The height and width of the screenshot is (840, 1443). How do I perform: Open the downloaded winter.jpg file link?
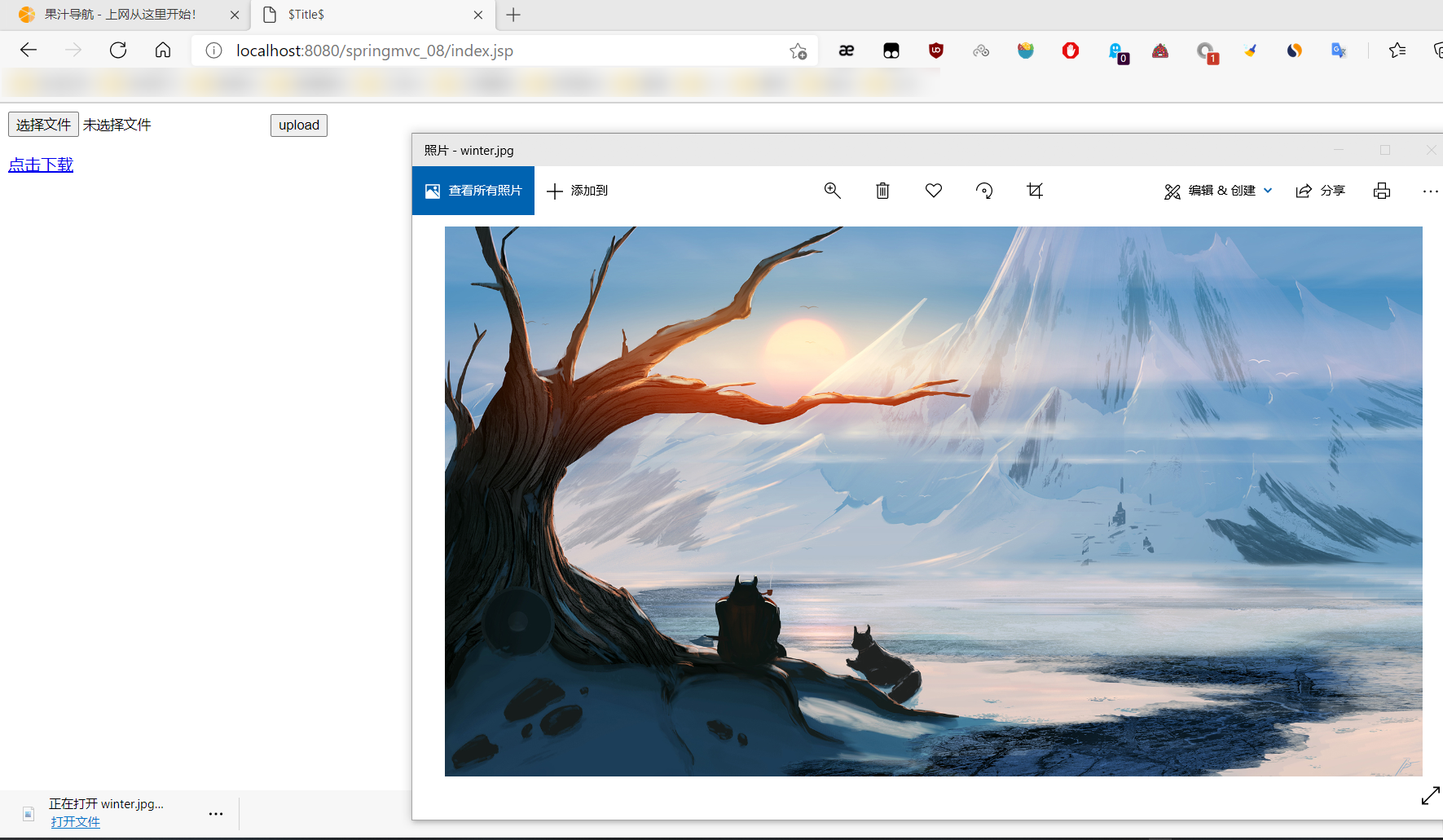(75, 821)
